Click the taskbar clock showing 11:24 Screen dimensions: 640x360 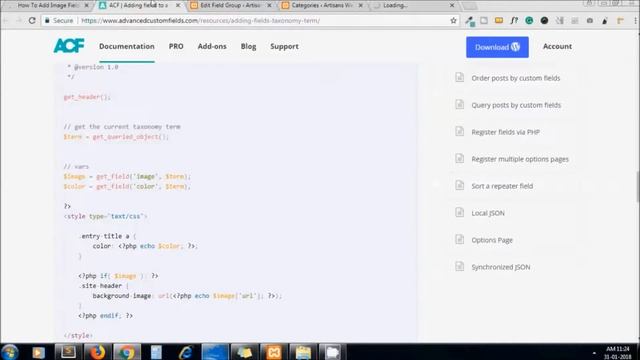618,353
